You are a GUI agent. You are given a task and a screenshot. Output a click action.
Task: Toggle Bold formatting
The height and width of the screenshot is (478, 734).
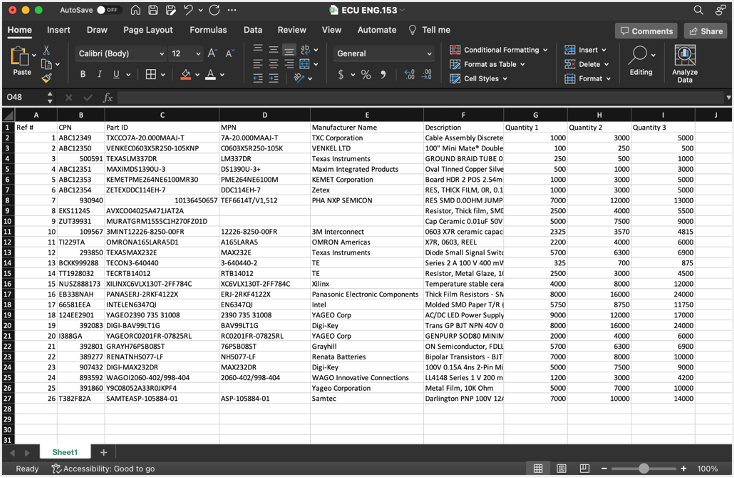click(x=83, y=74)
